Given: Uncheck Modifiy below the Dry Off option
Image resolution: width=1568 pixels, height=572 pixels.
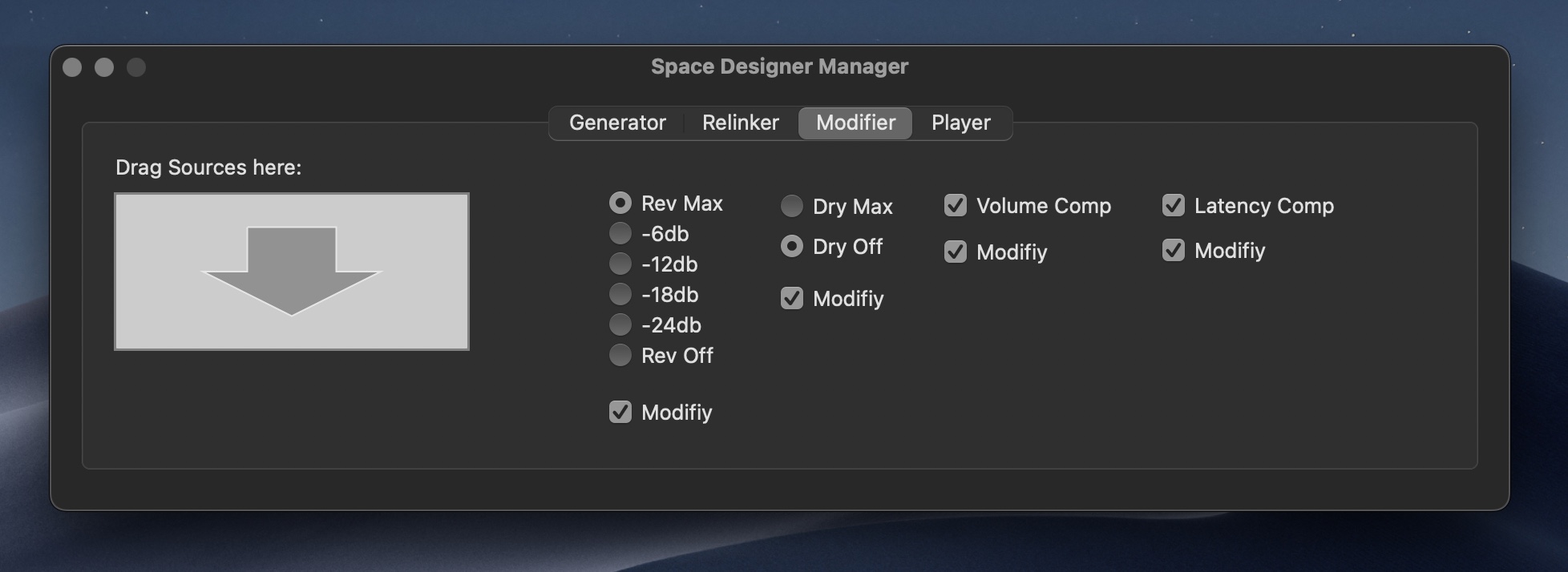Looking at the screenshot, I should [x=791, y=298].
